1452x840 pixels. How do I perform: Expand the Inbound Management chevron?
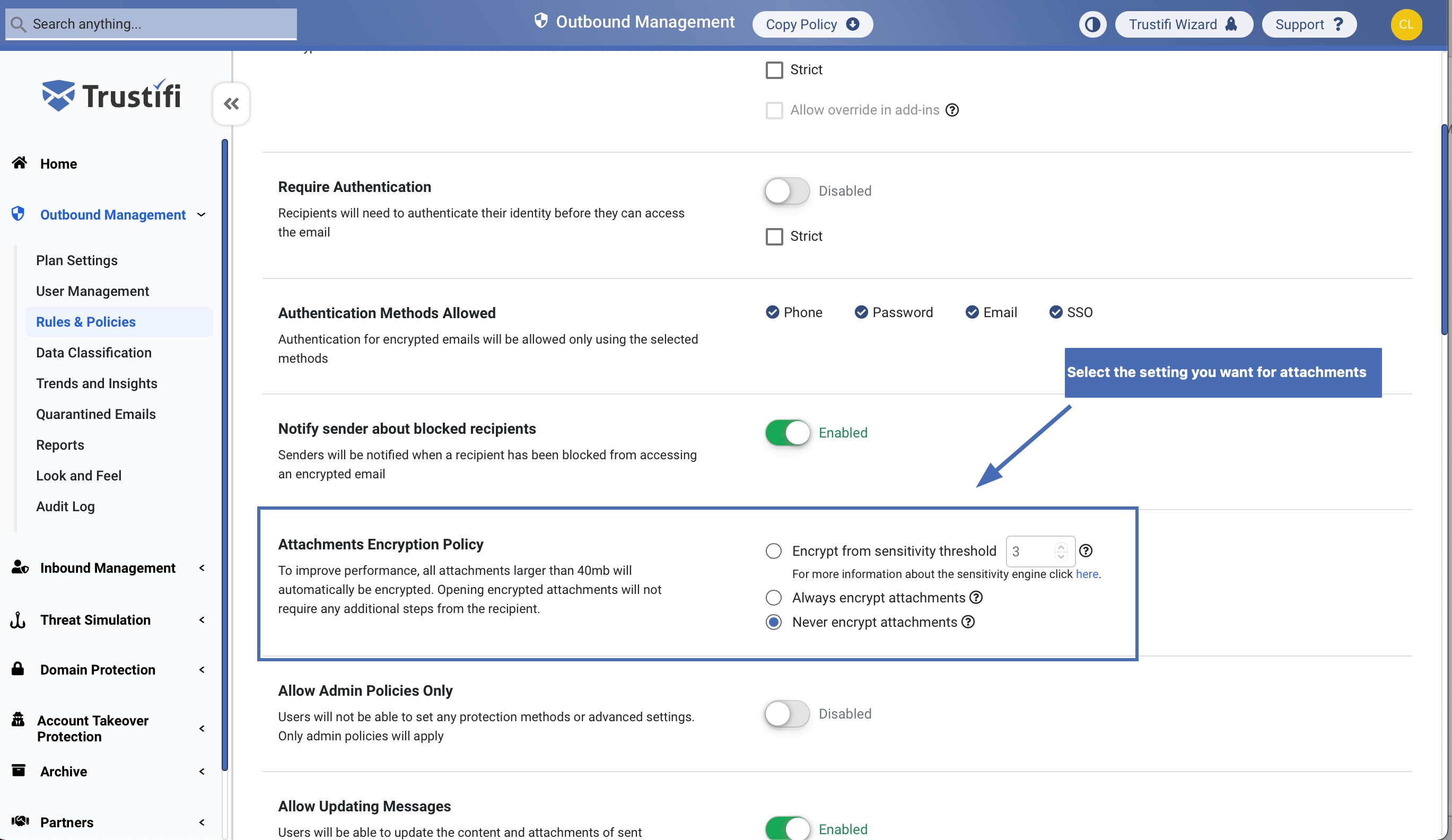click(x=202, y=568)
